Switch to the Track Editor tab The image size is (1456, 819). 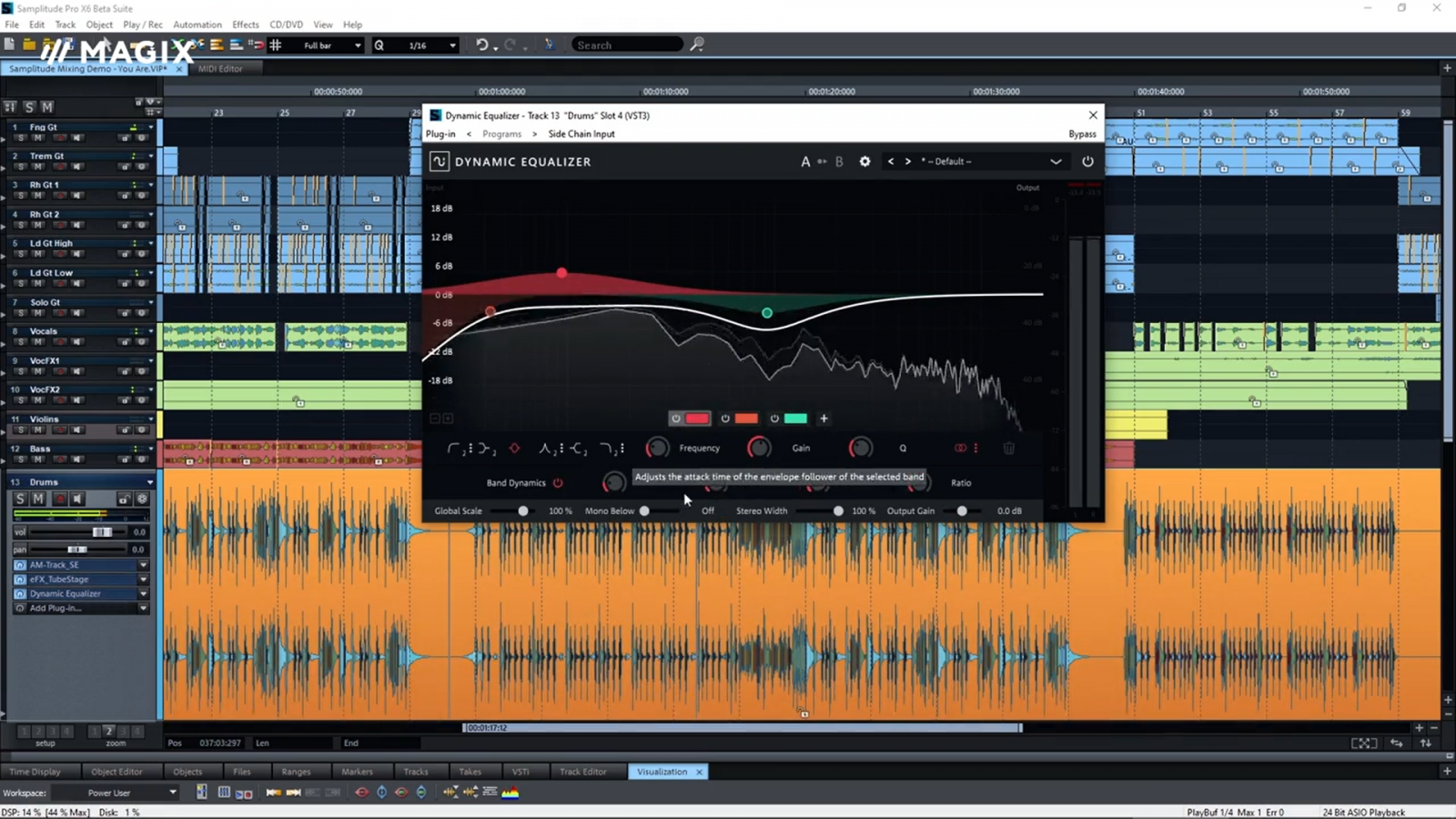pos(582,772)
